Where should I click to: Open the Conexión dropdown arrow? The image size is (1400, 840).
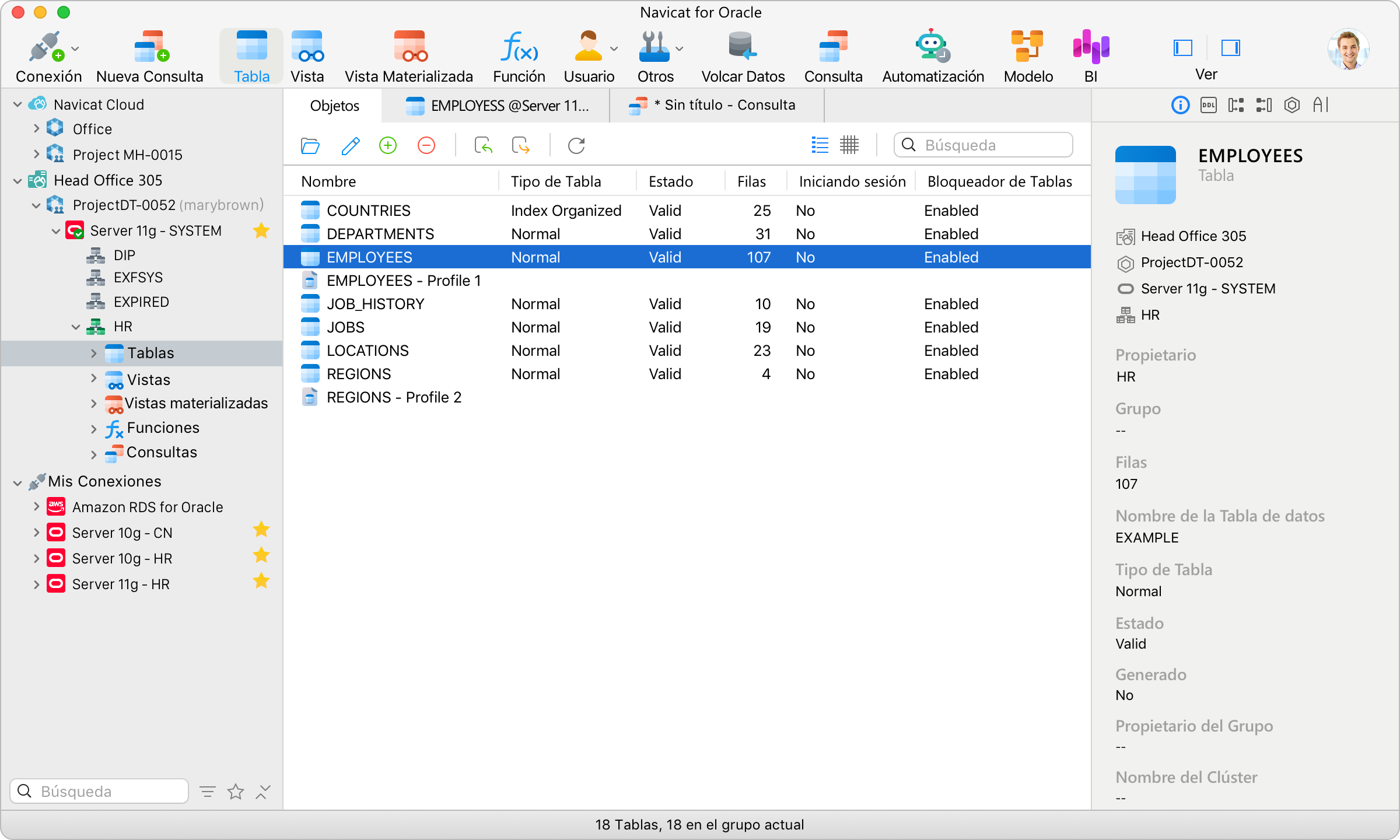point(75,49)
